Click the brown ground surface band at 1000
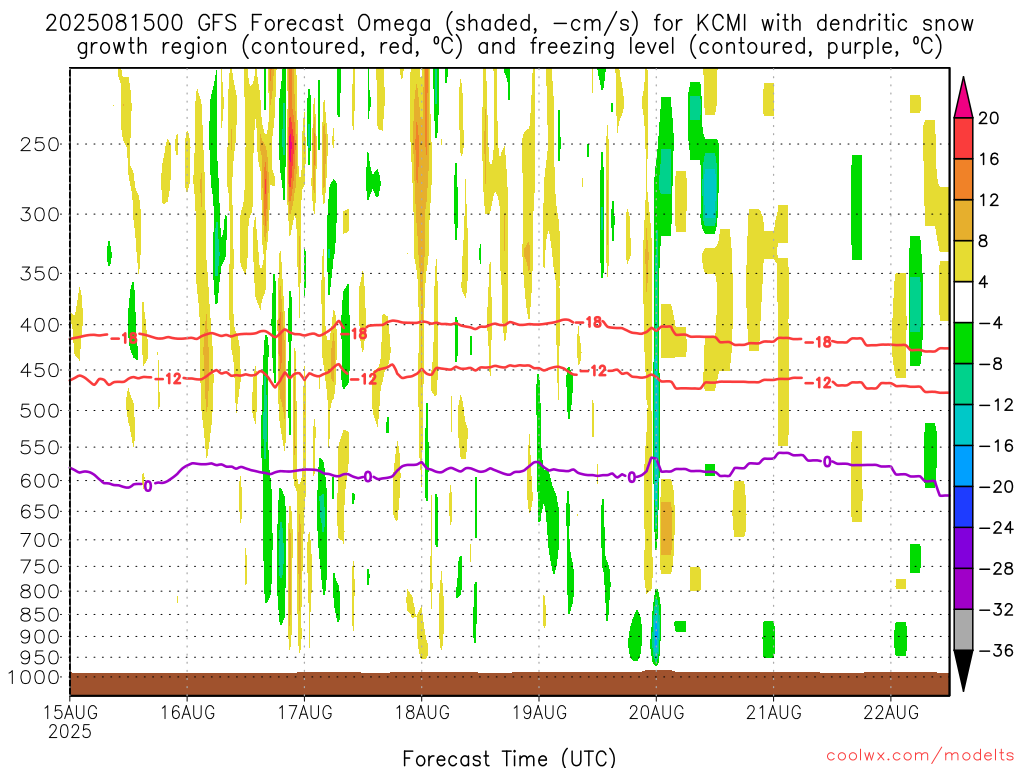1024x768 pixels. coord(509,683)
